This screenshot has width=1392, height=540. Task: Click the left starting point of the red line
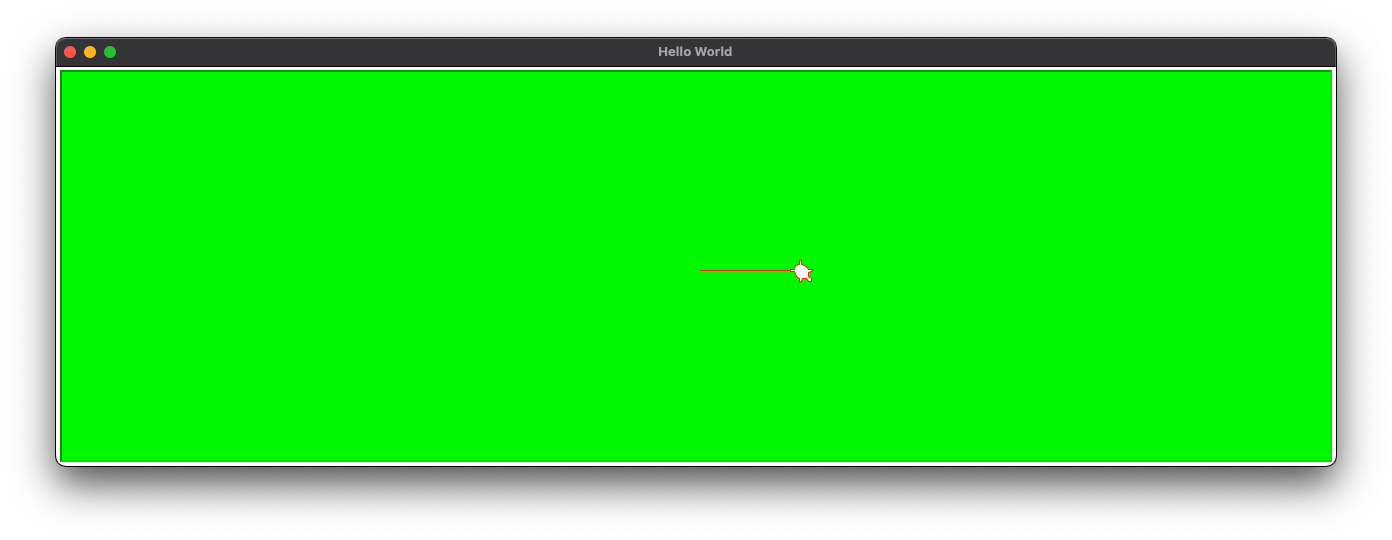tap(701, 270)
